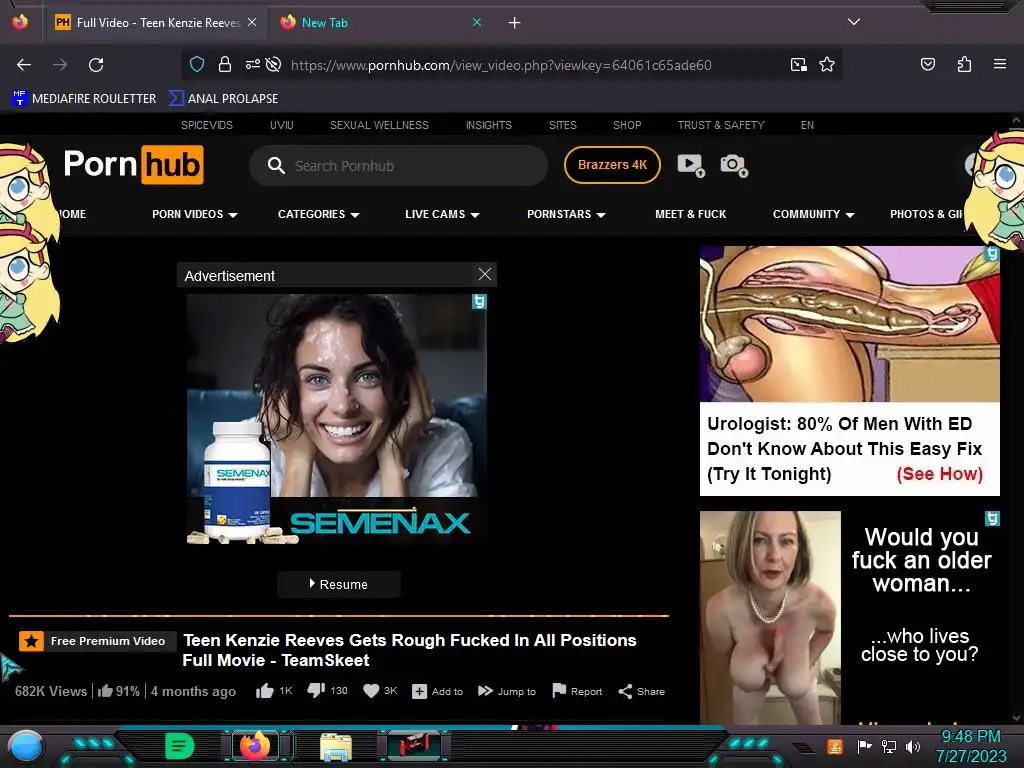Open the permissions icon in address bar

(252, 64)
